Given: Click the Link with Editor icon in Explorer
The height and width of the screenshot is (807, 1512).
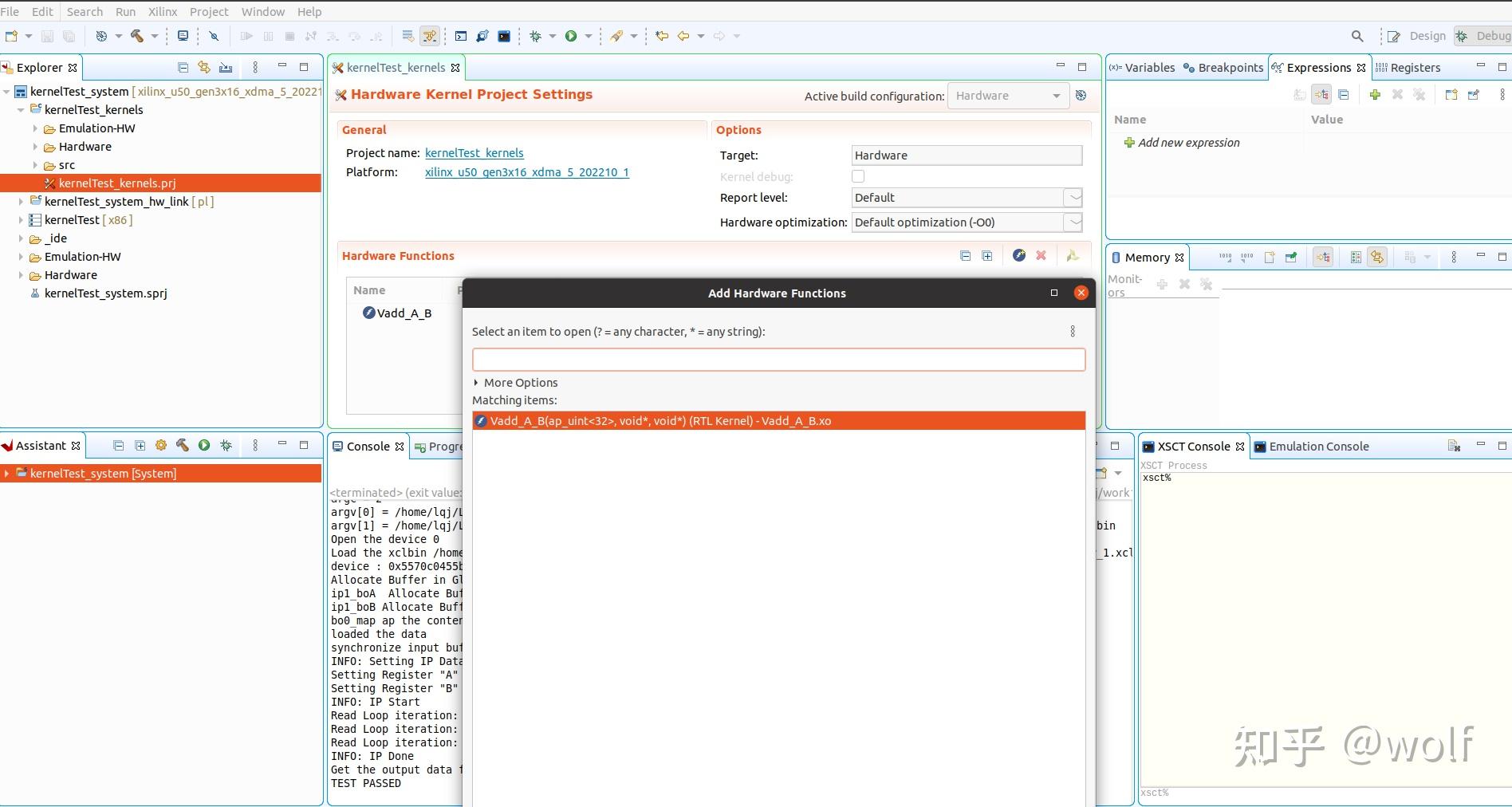Looking at the screenshot, I should point(204,68).
